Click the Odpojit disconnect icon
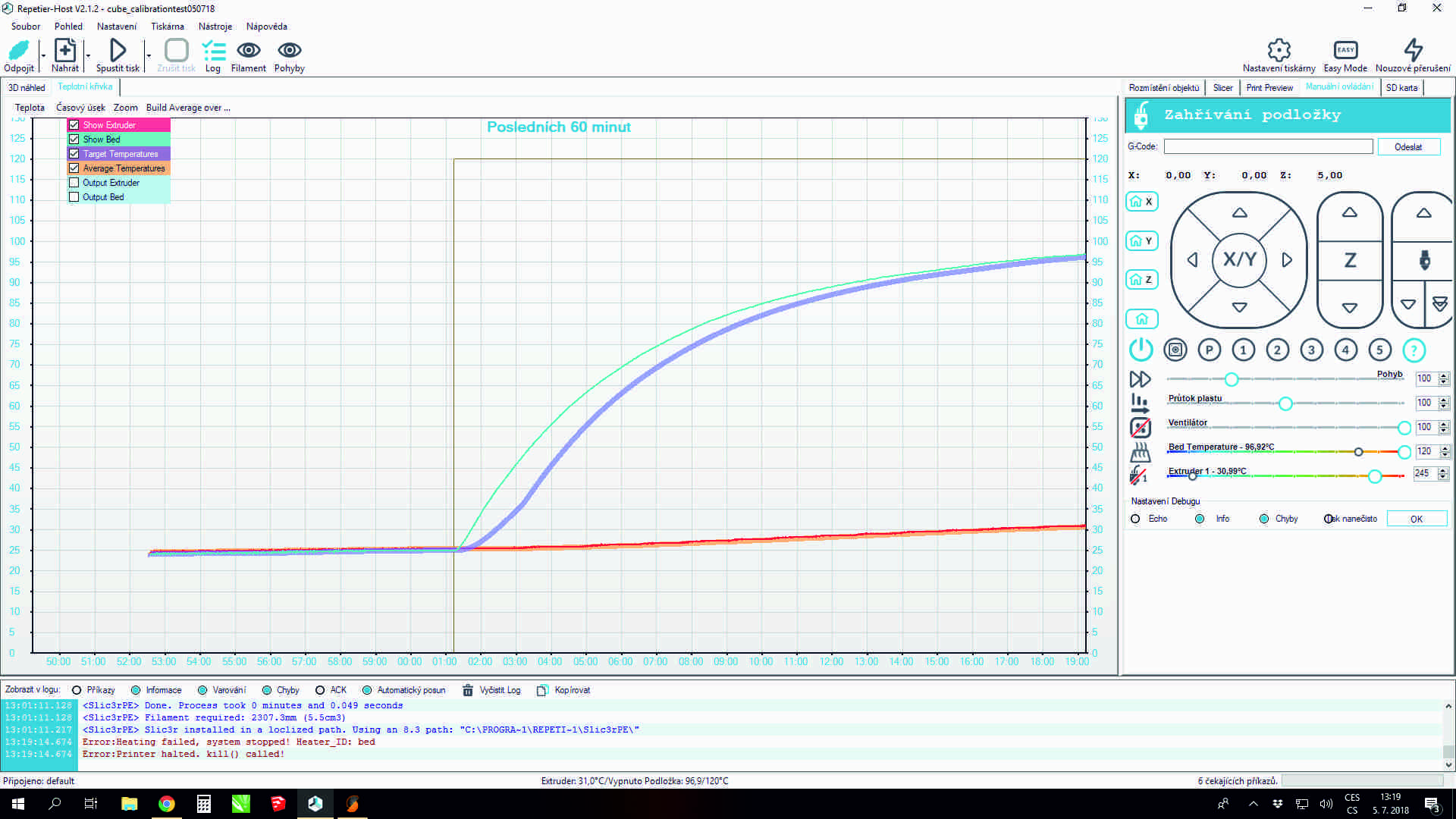This screenshot has width=1456, height=819. (18, 51)
